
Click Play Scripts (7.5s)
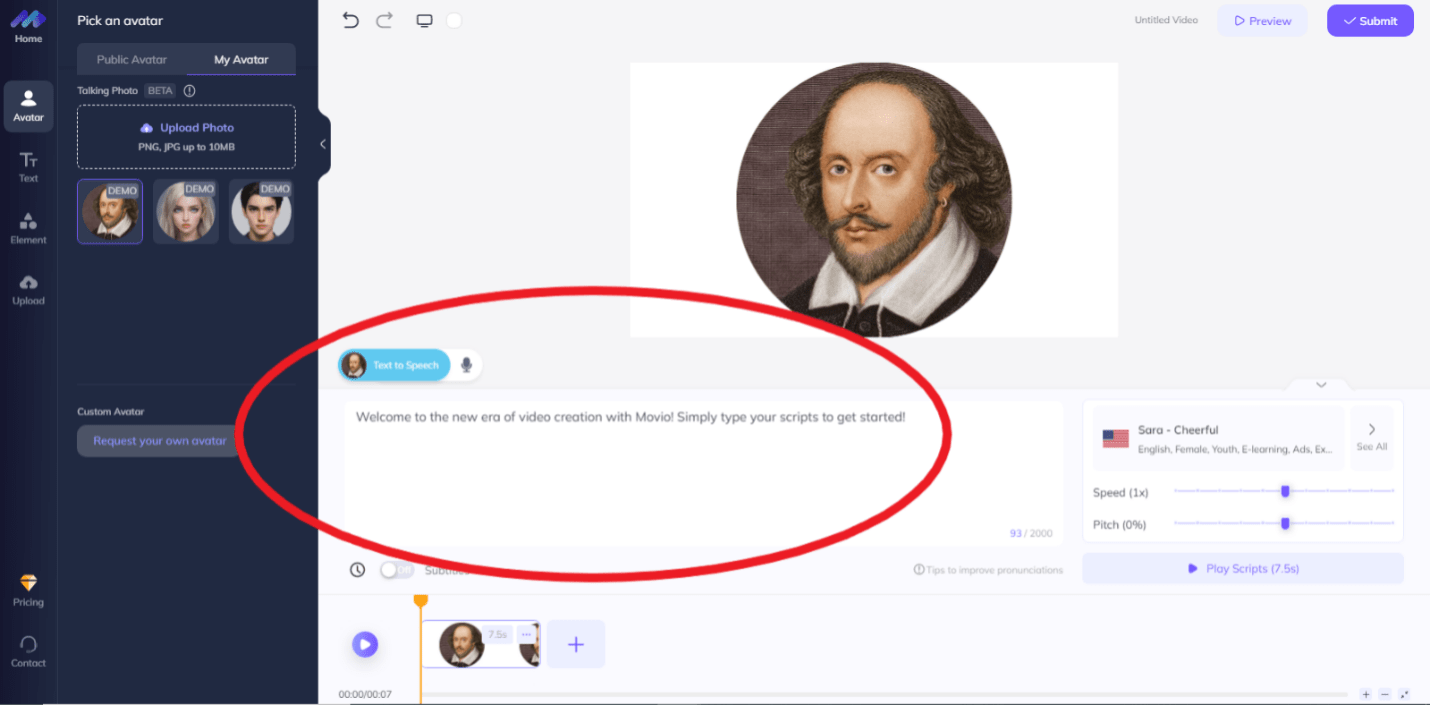1243,568
